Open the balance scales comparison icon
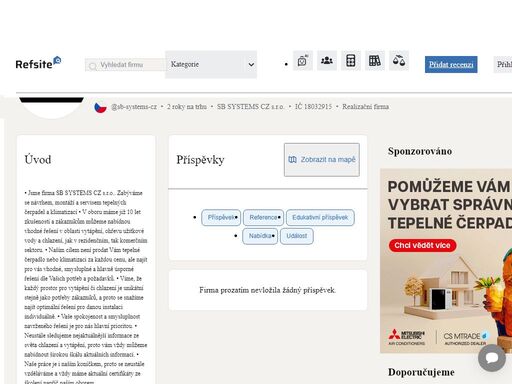 399,61
